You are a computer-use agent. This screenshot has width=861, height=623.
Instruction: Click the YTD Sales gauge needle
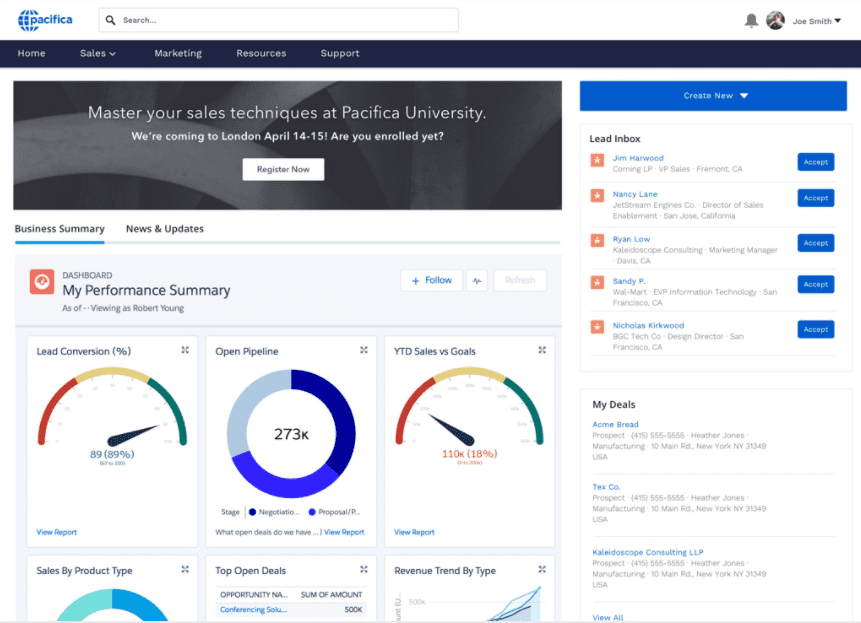coord(451,430)
